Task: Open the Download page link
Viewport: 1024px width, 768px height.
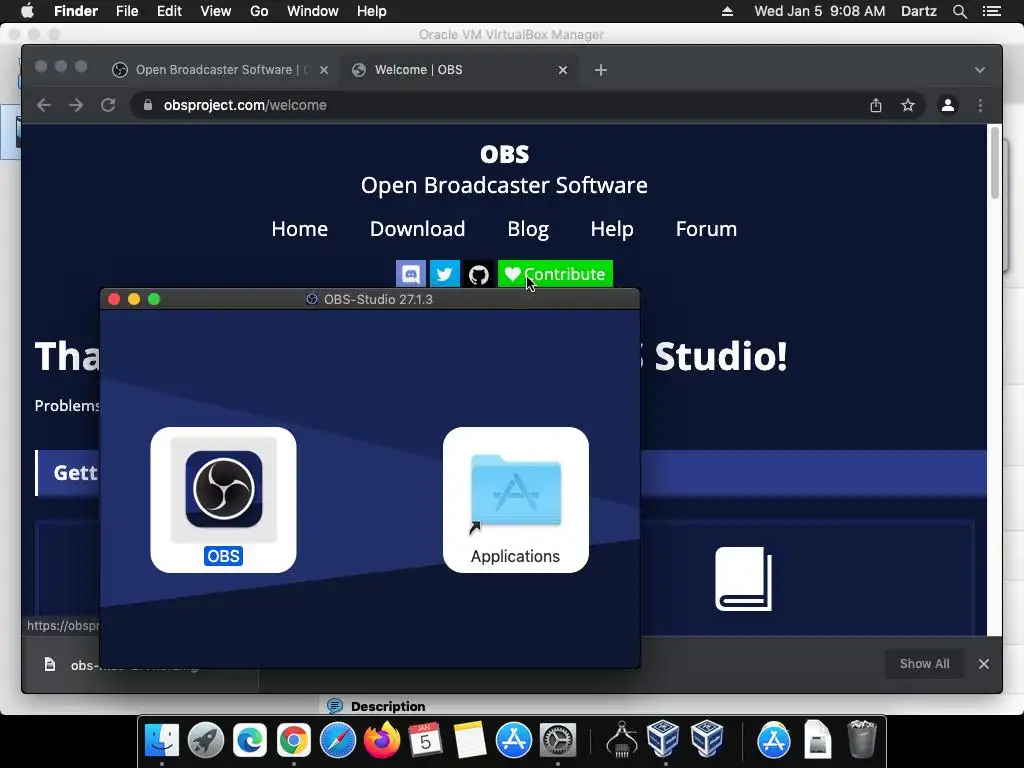Action: [x=417, y=229]
